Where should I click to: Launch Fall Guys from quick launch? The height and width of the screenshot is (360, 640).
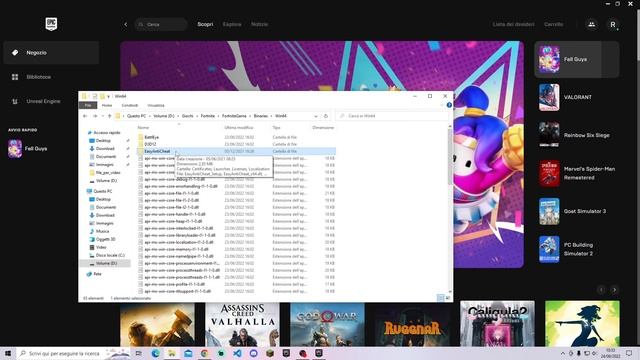coord(28,149)
